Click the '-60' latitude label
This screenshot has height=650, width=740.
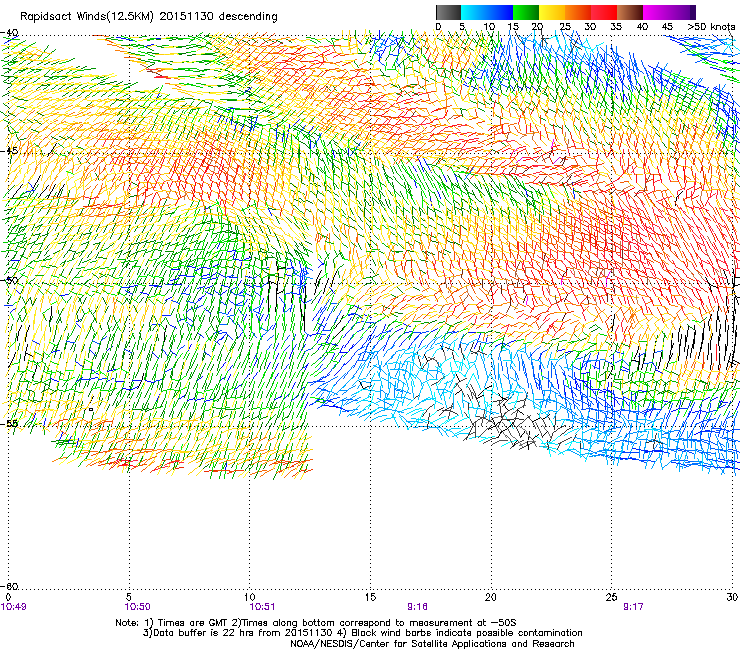click(10, 586)
